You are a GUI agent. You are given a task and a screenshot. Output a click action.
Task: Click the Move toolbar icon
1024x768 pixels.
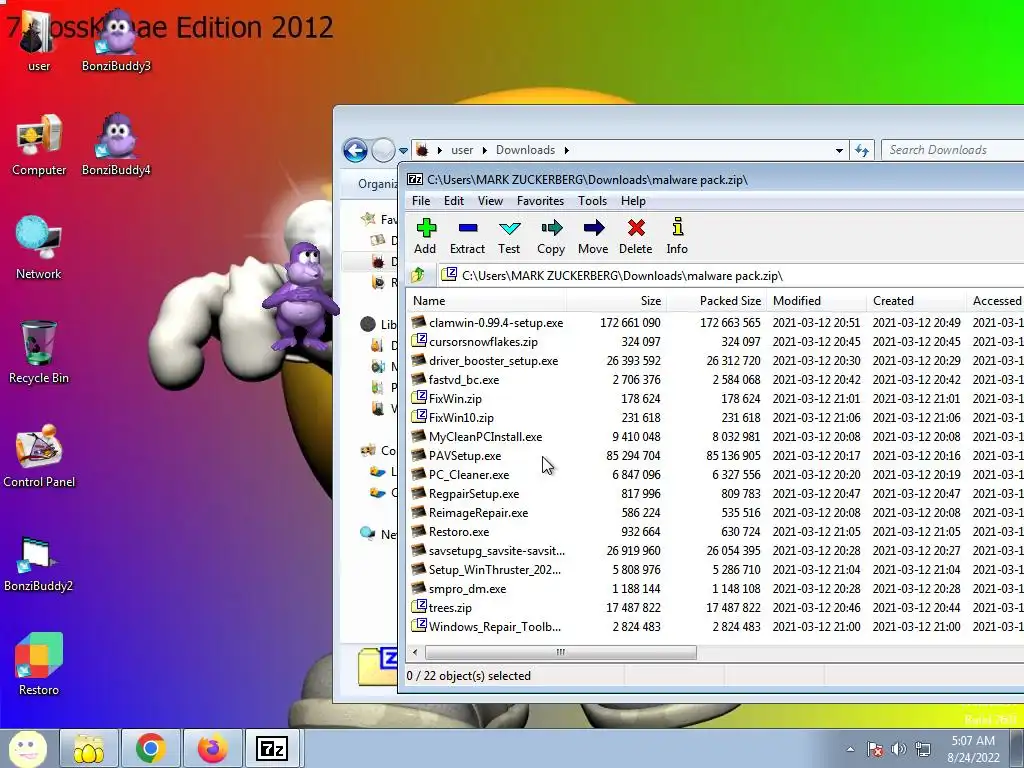click(x=593, y=236)
